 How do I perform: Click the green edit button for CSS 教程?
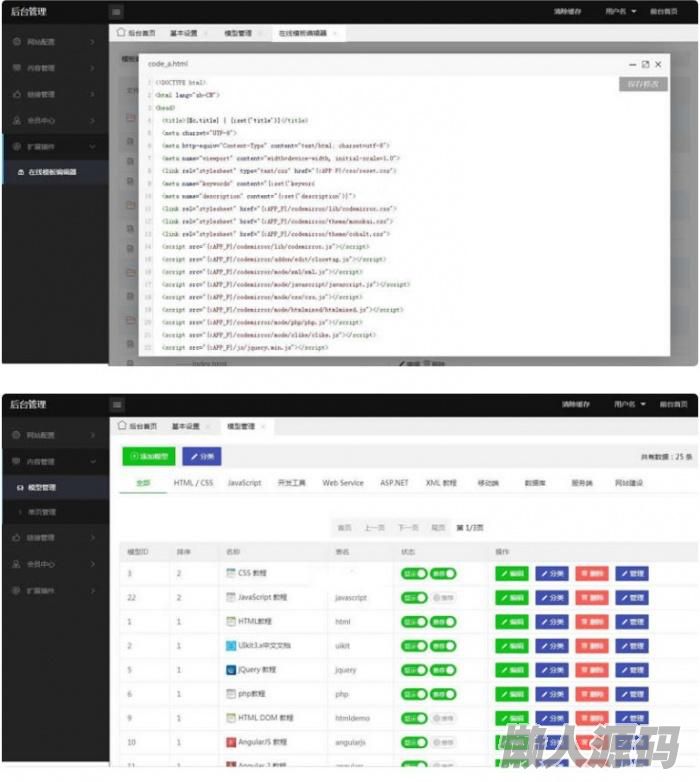click(x=512, y=574)
